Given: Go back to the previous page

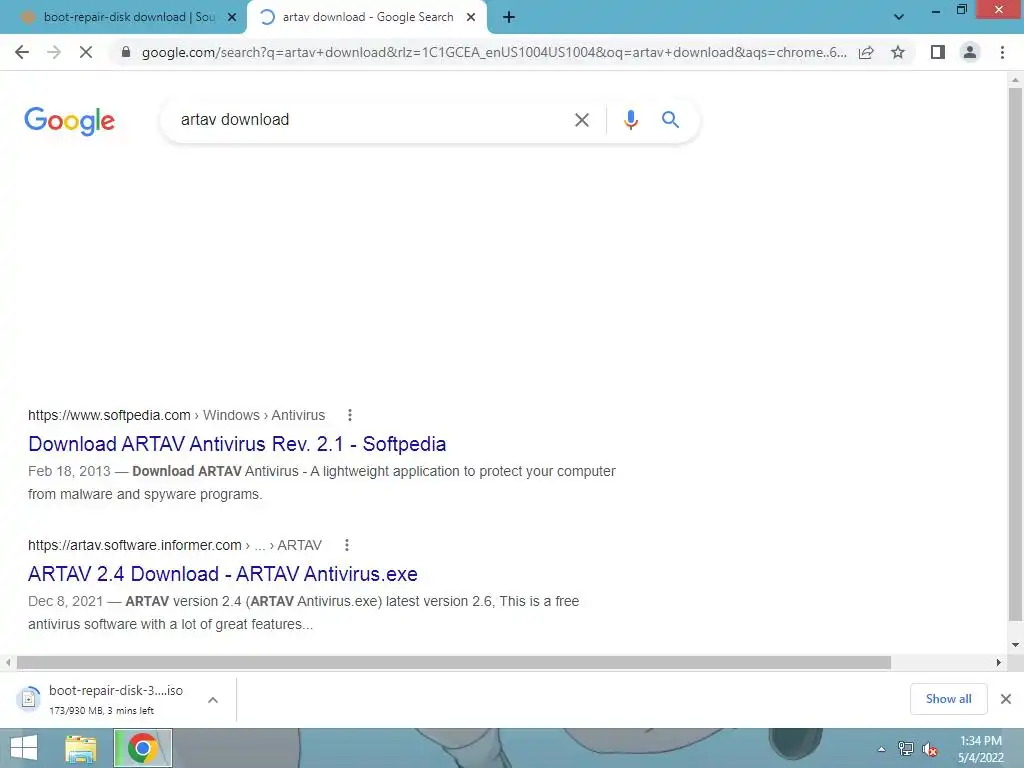Looking at the screenshot, I should 22,52.
